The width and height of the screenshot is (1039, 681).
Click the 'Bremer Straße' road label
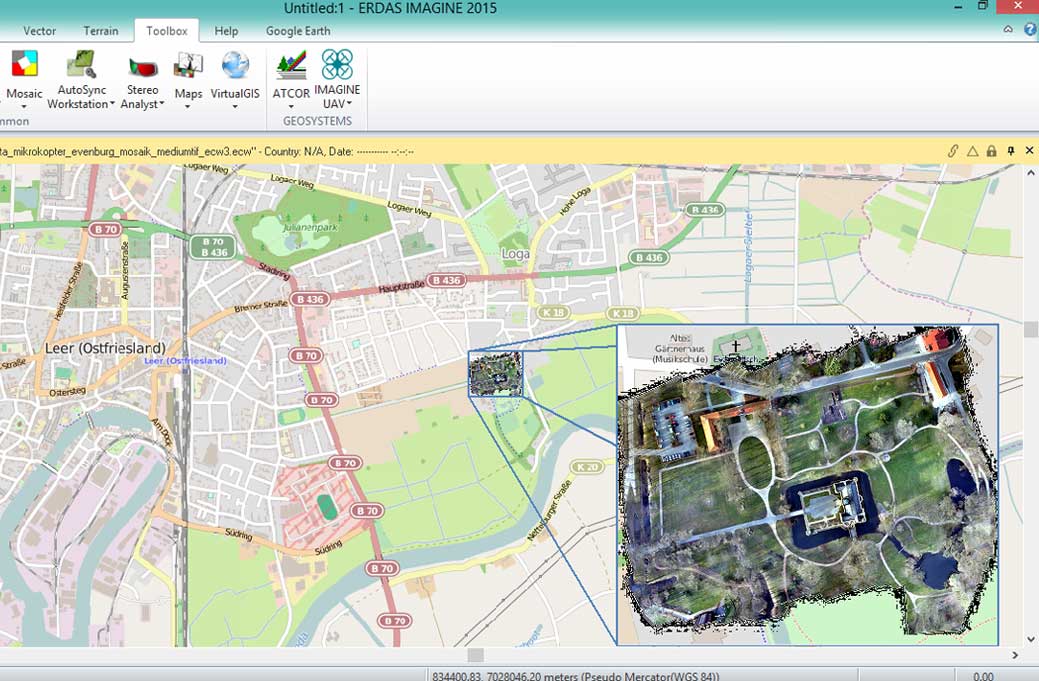click(x=260, y=307)
